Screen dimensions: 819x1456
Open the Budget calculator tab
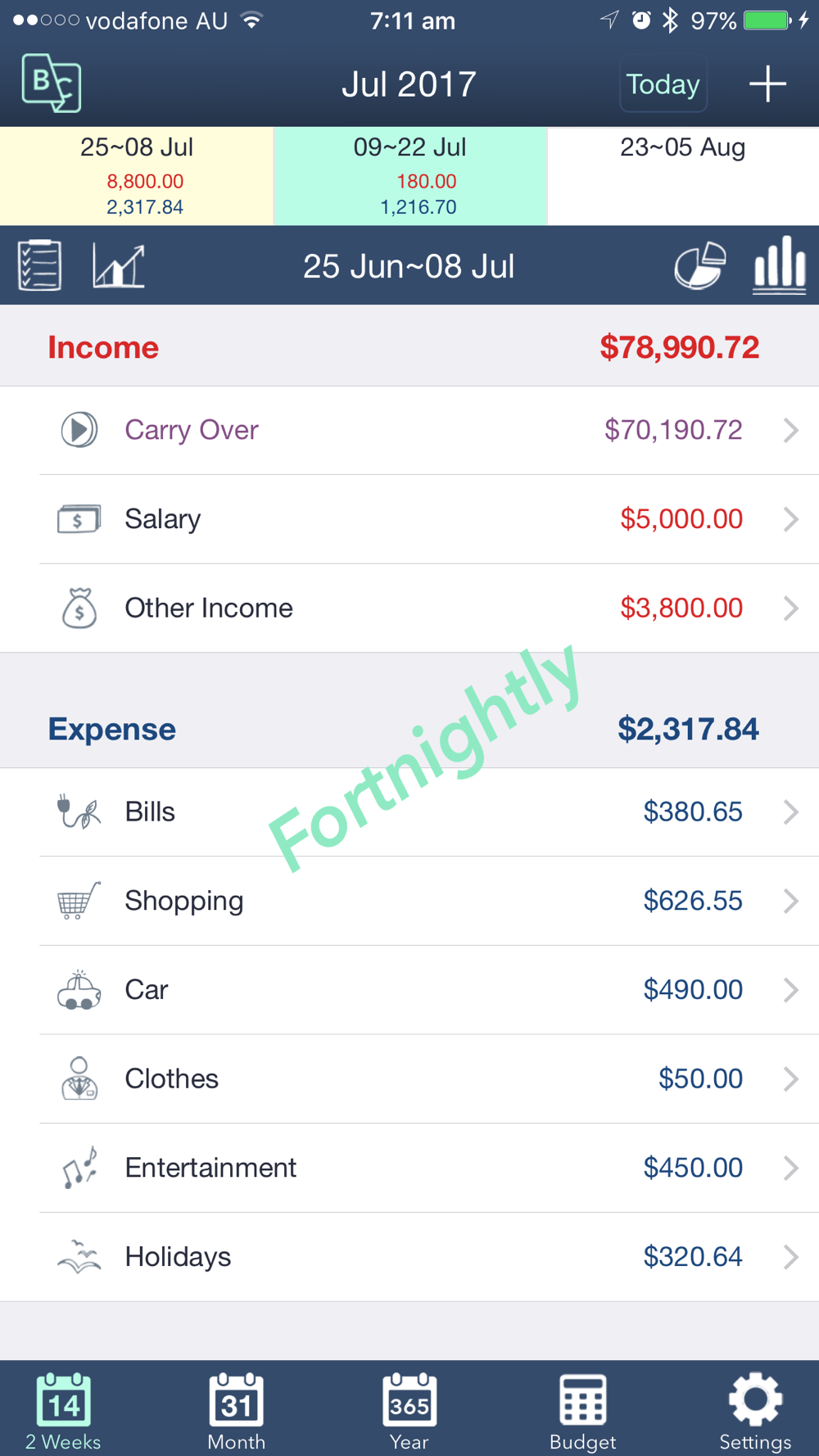coord(582,1411)
